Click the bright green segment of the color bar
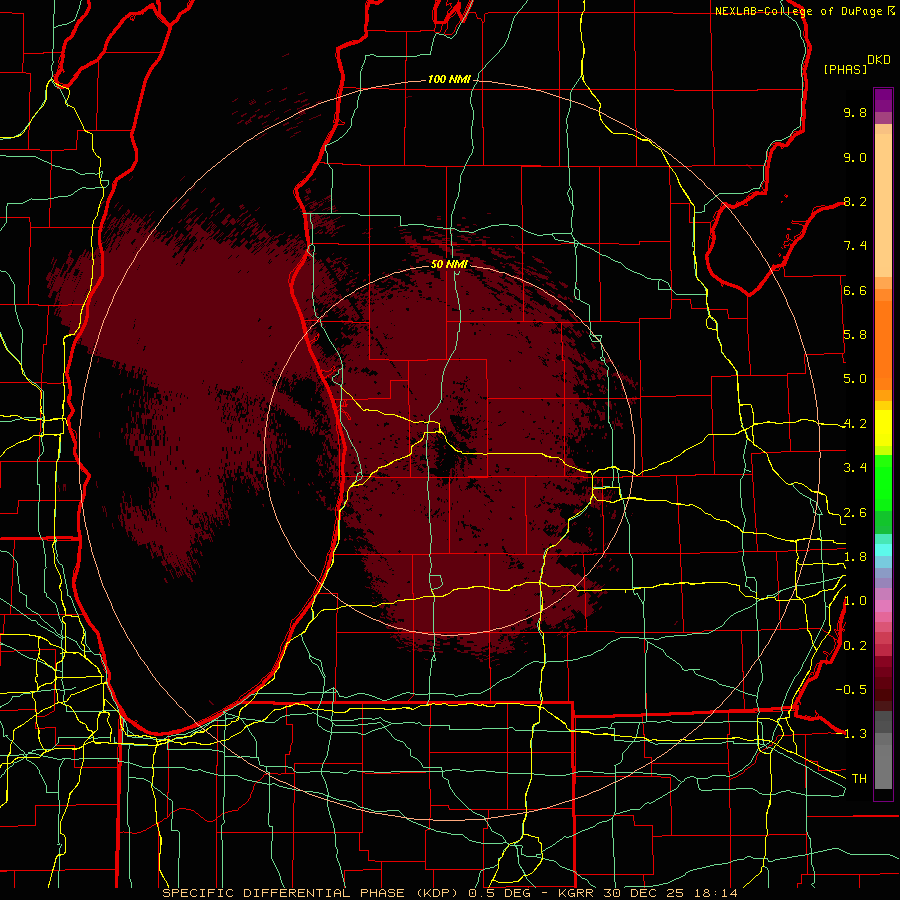The width and height of the screenshot is (900, 900). coord(883,483)
